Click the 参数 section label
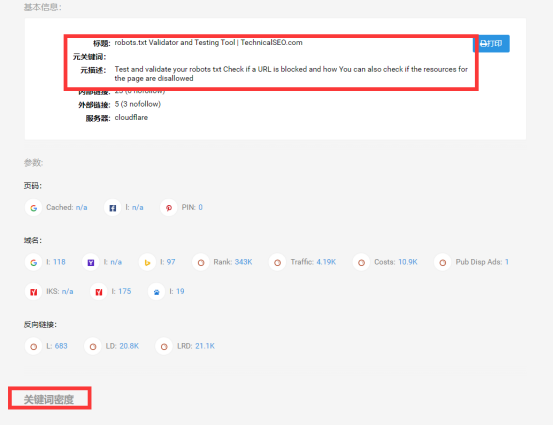Image resolution: width=554 pixels, height=425 pixels. tap(33, 163)
